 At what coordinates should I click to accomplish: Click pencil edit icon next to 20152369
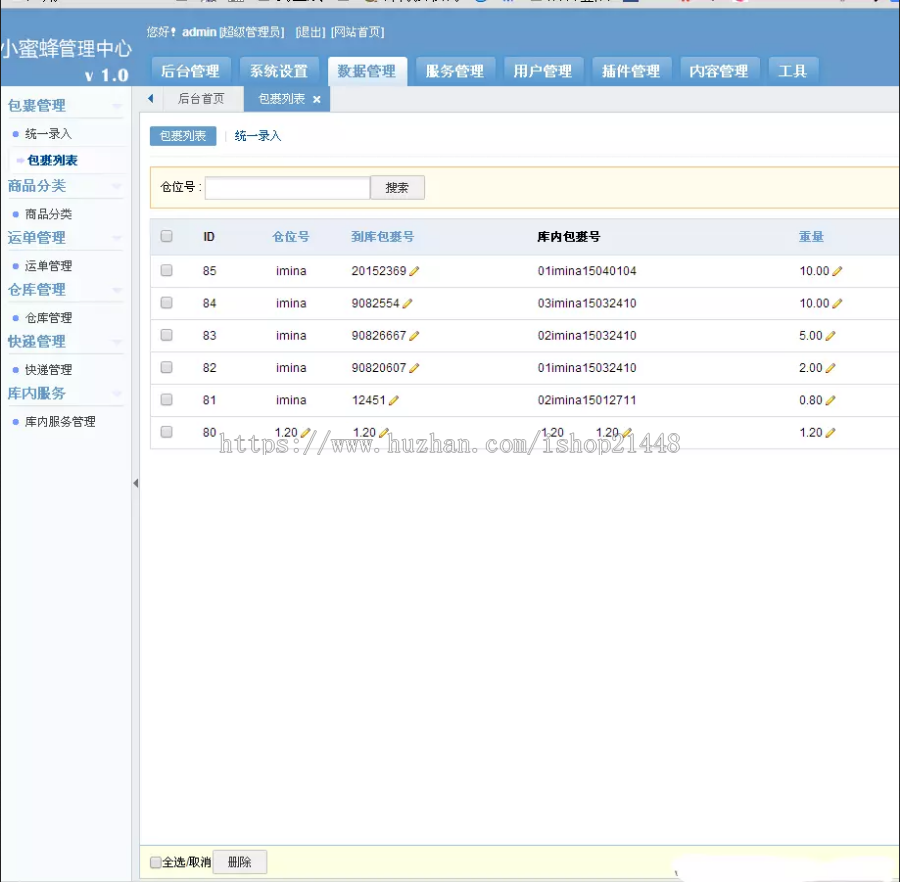click(x=415, y=271)
